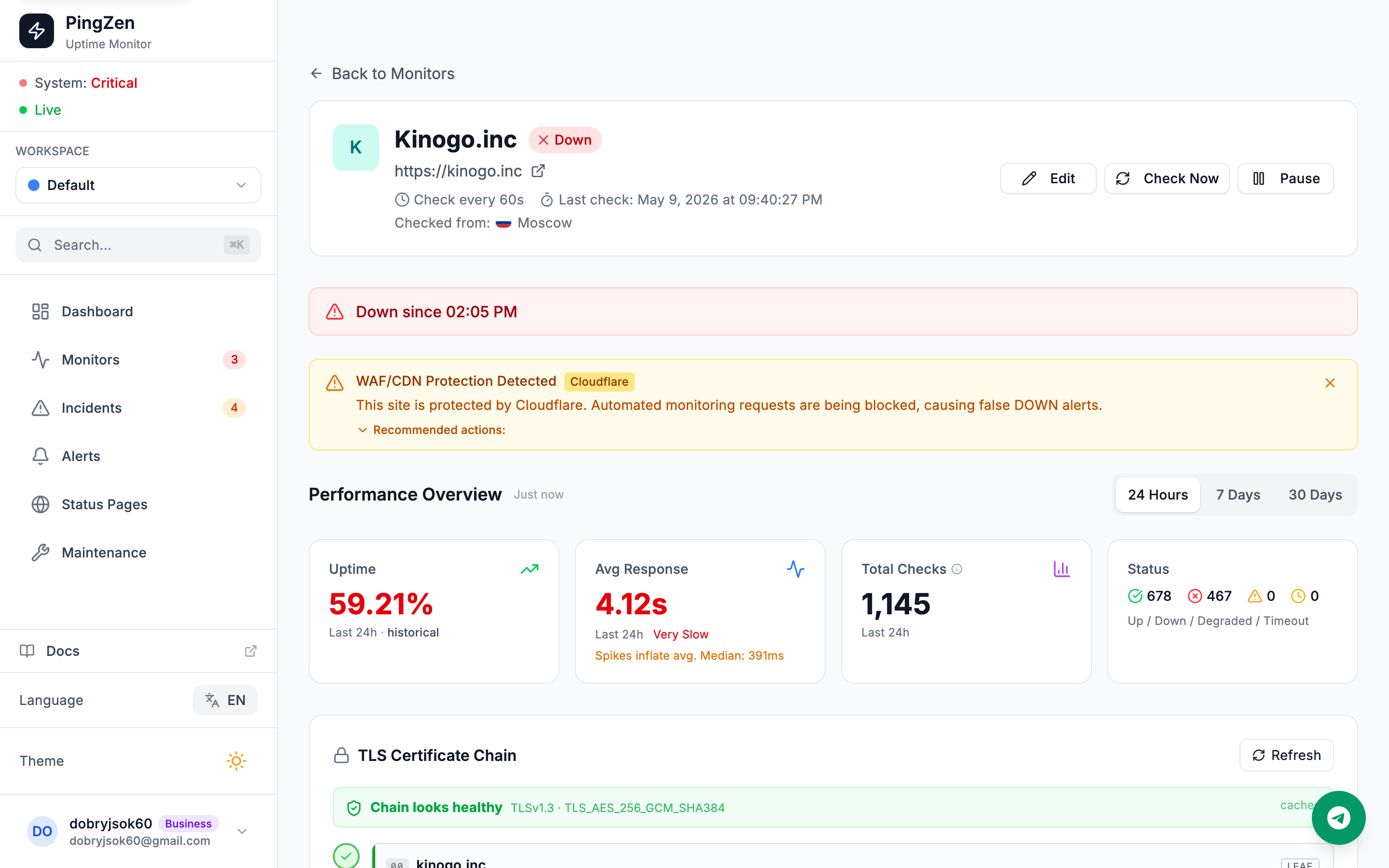Switch language using the EN button
The height and width of the screenshot is (868, 1389).
(x=225, y=700)
